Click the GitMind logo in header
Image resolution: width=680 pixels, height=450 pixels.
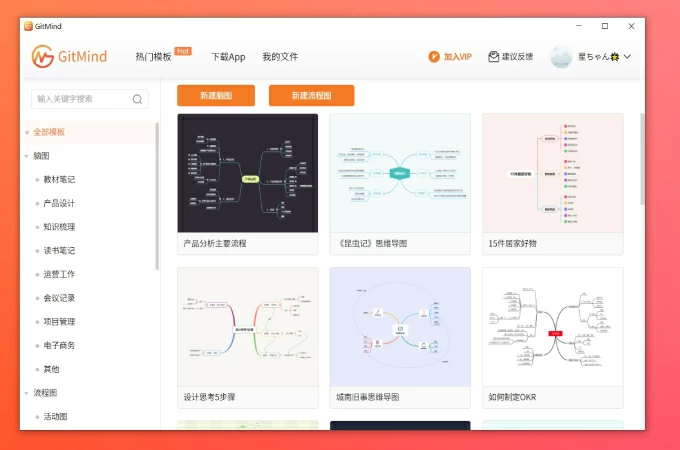tap(69, 56)
